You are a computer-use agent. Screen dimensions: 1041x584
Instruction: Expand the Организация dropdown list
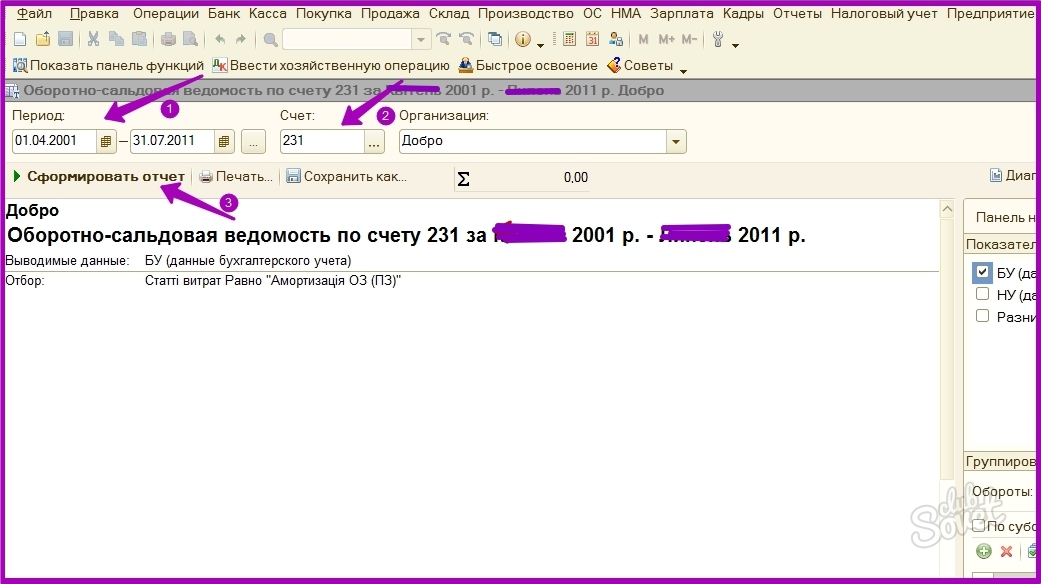pyautogui.click(x=677, y=142)
